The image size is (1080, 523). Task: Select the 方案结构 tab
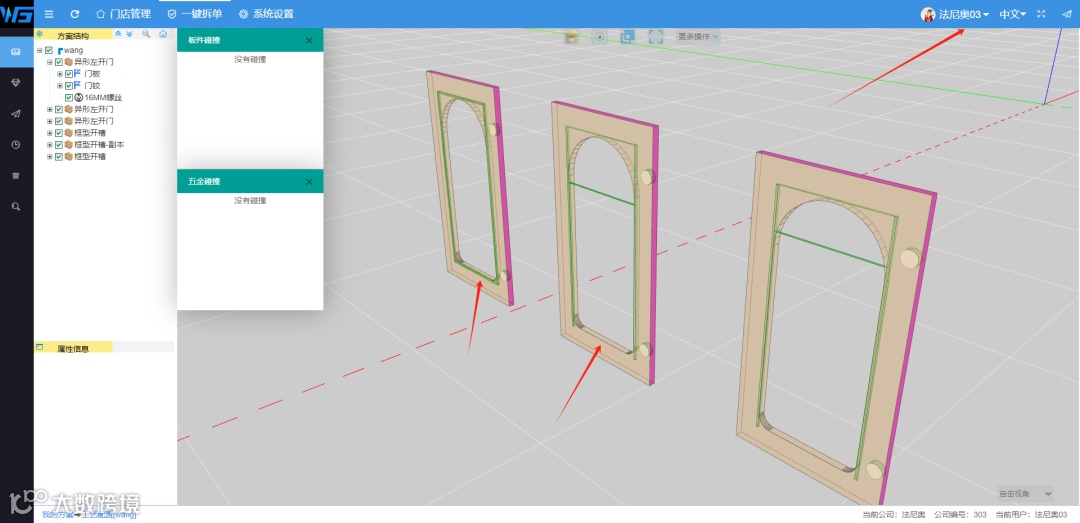click(x=73, y=34)
